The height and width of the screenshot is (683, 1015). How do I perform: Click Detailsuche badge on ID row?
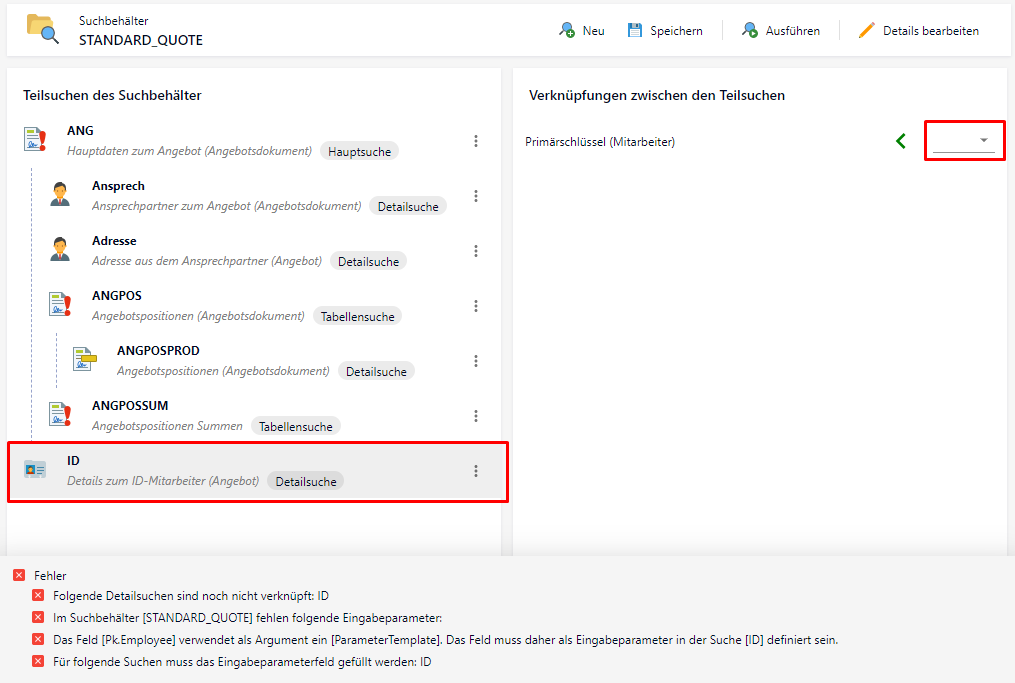[x=306, y=482]
